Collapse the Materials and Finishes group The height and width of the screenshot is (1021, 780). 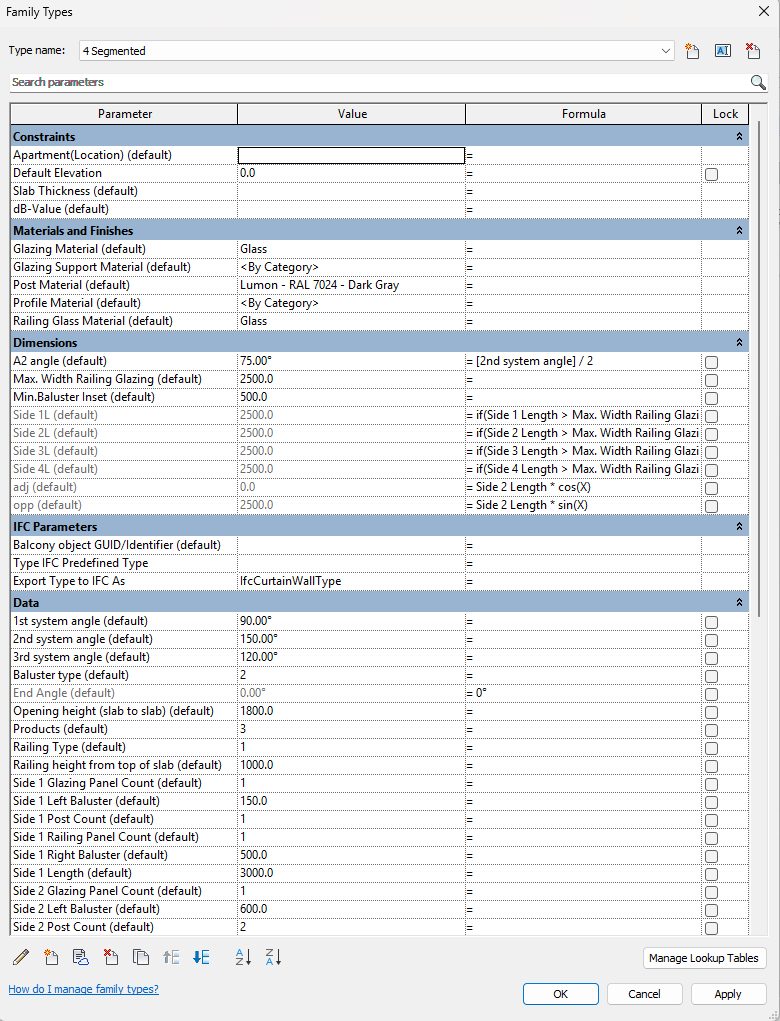739,231
